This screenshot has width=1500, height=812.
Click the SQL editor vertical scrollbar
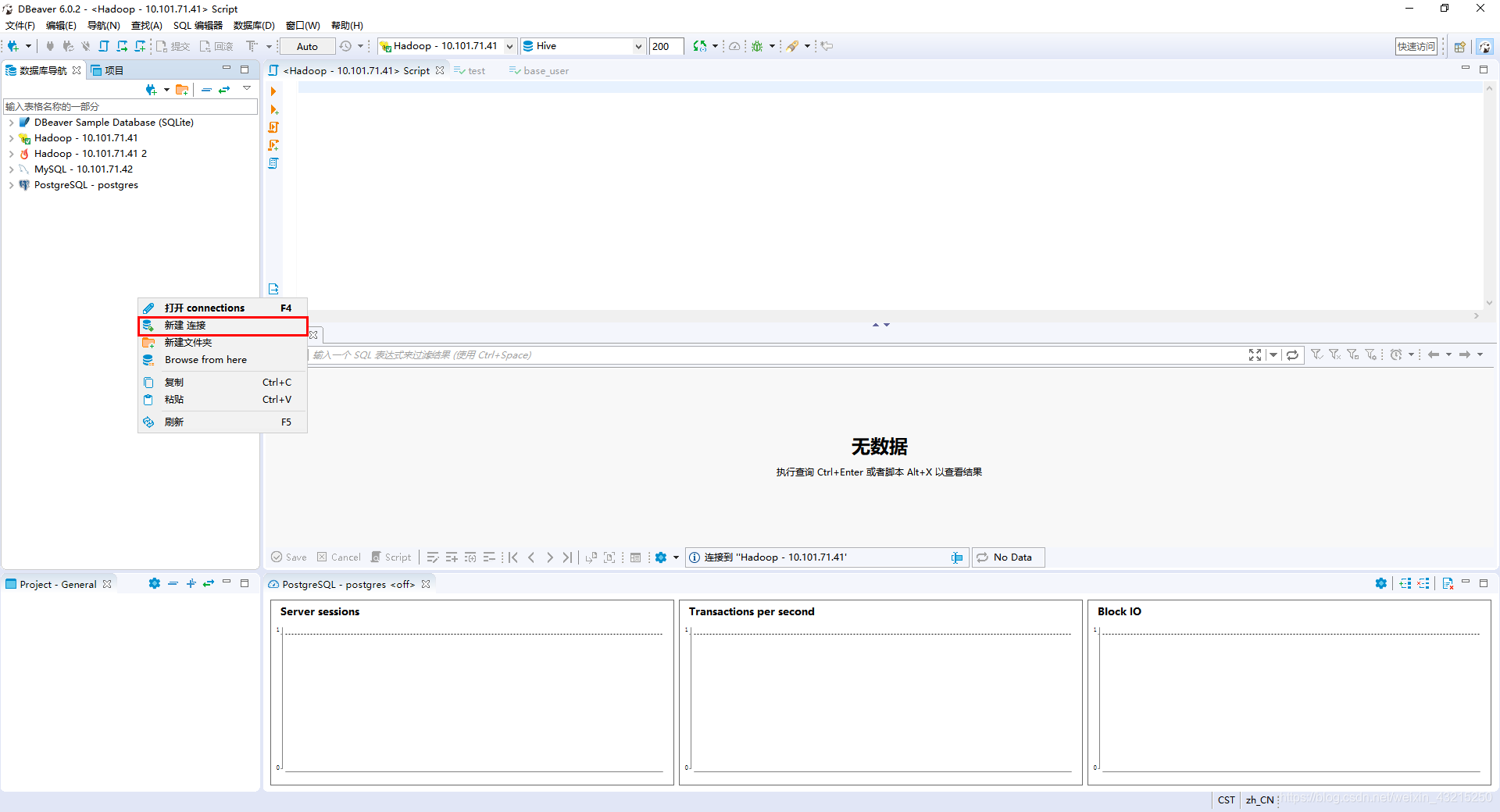click(1489, 195)
